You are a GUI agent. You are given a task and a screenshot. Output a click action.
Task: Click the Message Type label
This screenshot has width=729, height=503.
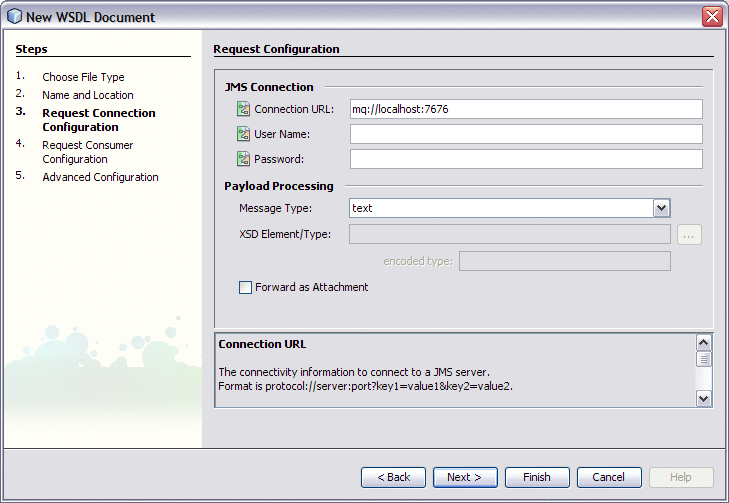coord(276,208)
